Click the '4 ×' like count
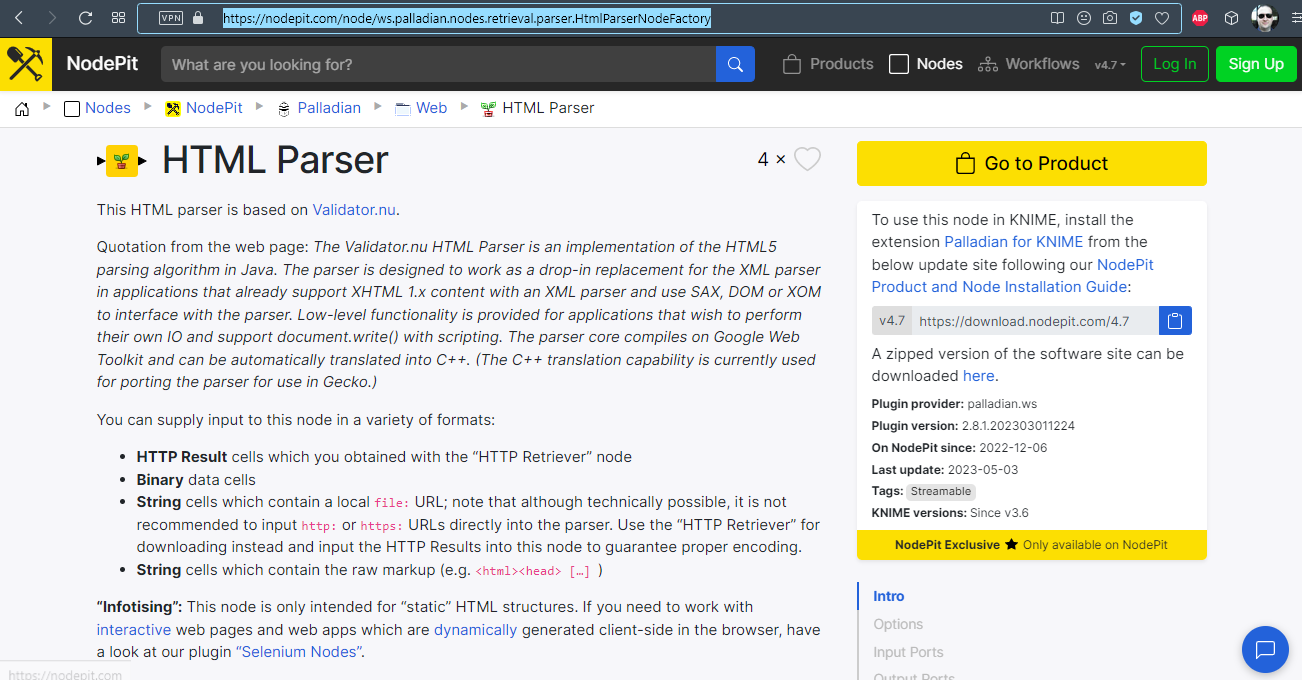Screen dimensions: 1302x680 click(x=772, y=159)
